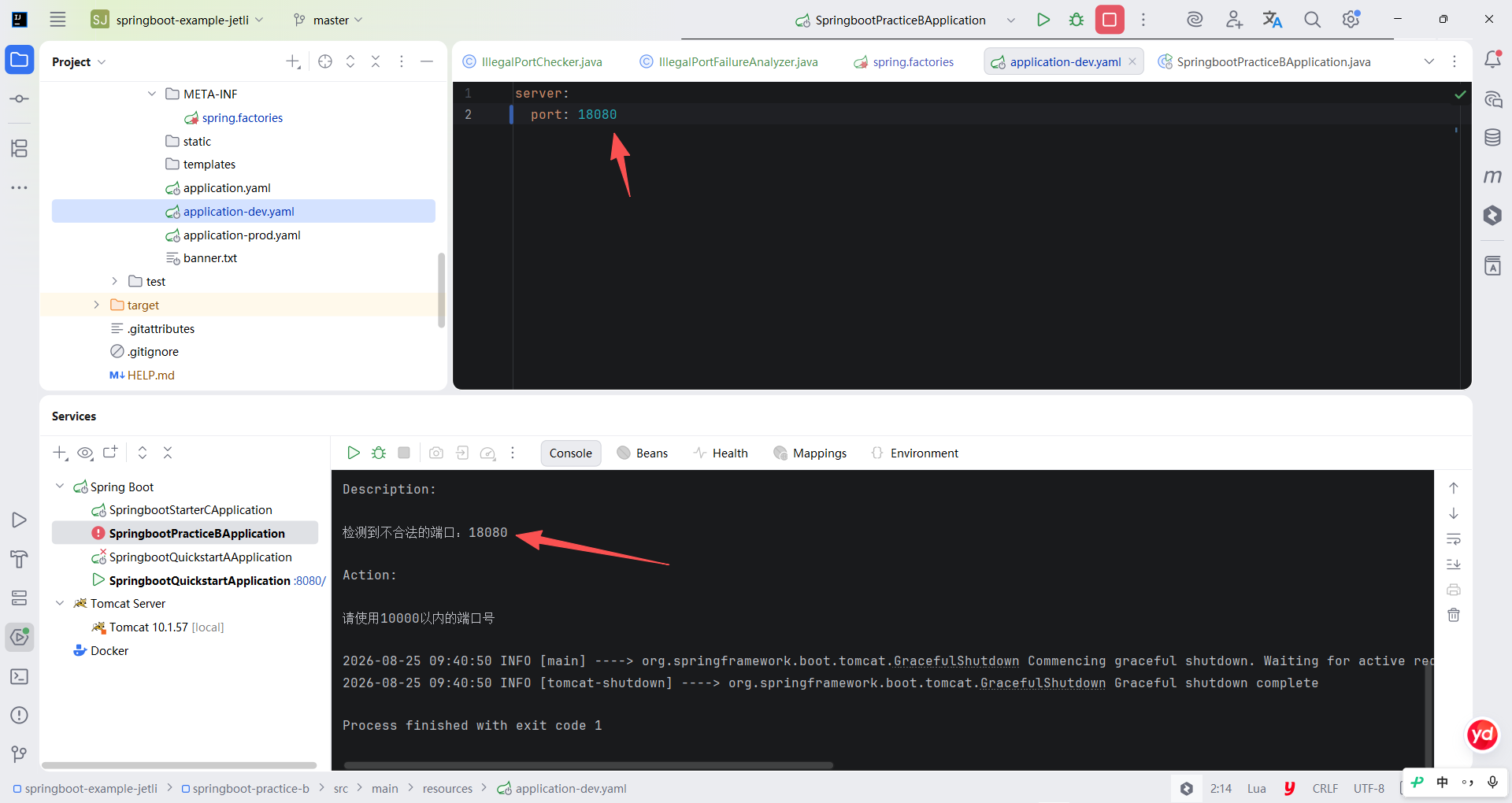The image size is (1512, 803).
Task: Open the translation plugin icon
Action: point(1273,20)
